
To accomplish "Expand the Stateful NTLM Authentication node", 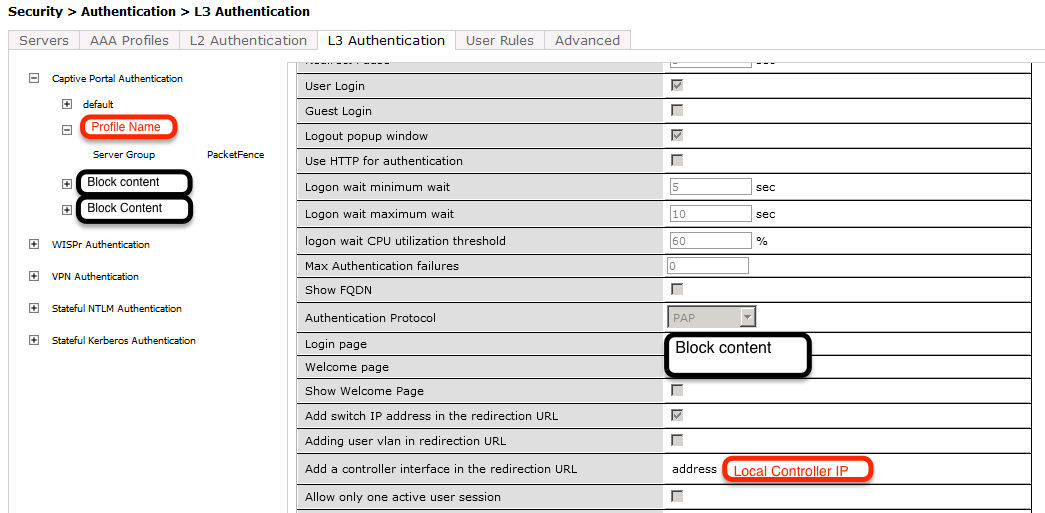I will pos(34,308).
